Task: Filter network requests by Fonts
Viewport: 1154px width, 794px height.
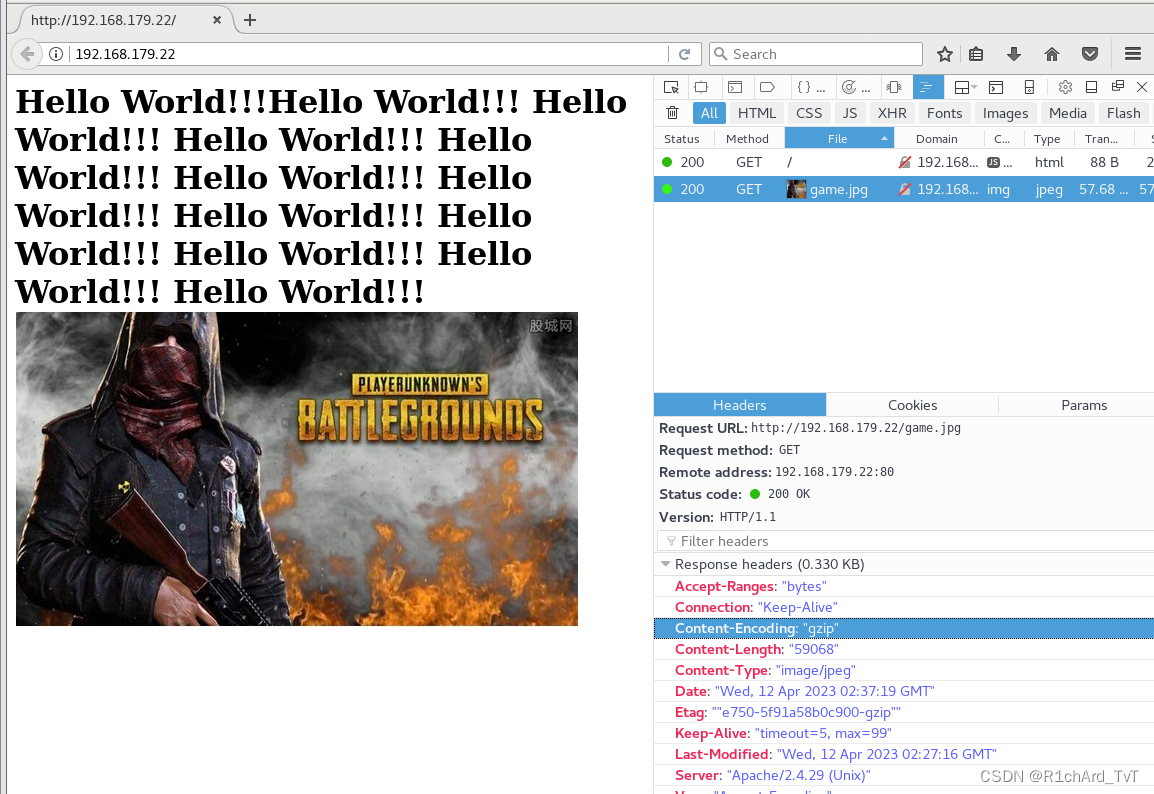Action: pyautogui.click(x=944, y=113)
